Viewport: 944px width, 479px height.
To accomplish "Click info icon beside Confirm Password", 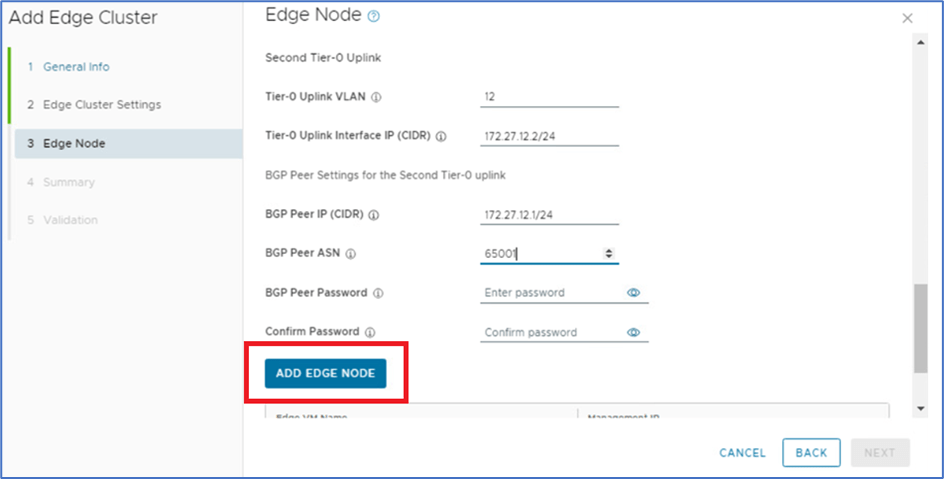I will pyautogui.click(x=370, y=332).
